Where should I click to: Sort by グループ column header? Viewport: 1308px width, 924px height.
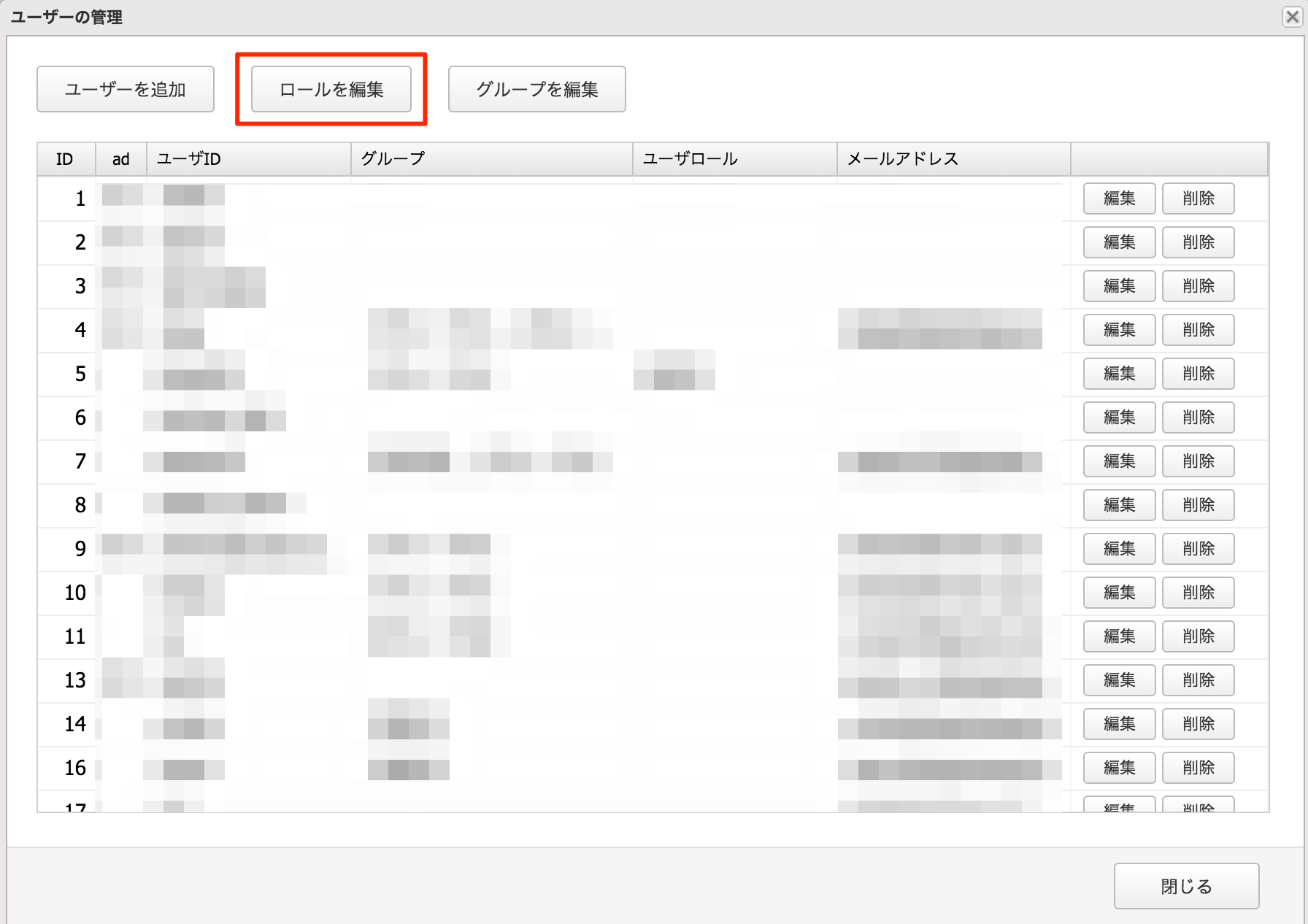(x=492, y=159)
